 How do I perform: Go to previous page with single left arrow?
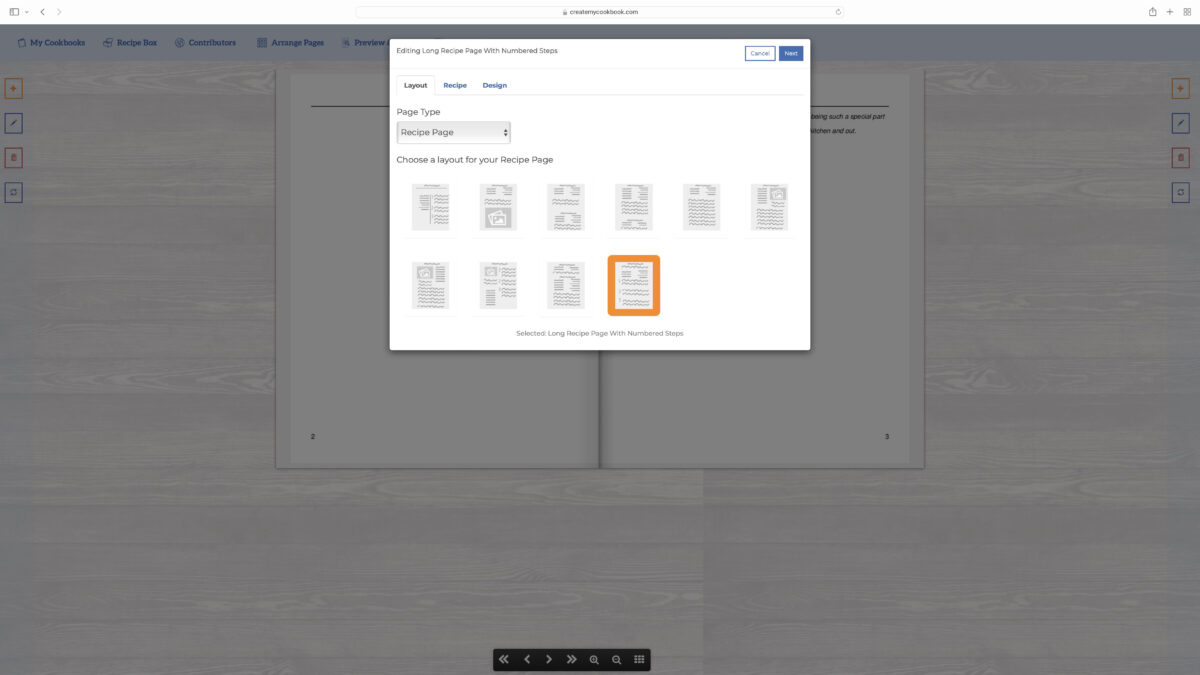coord(527,660)
